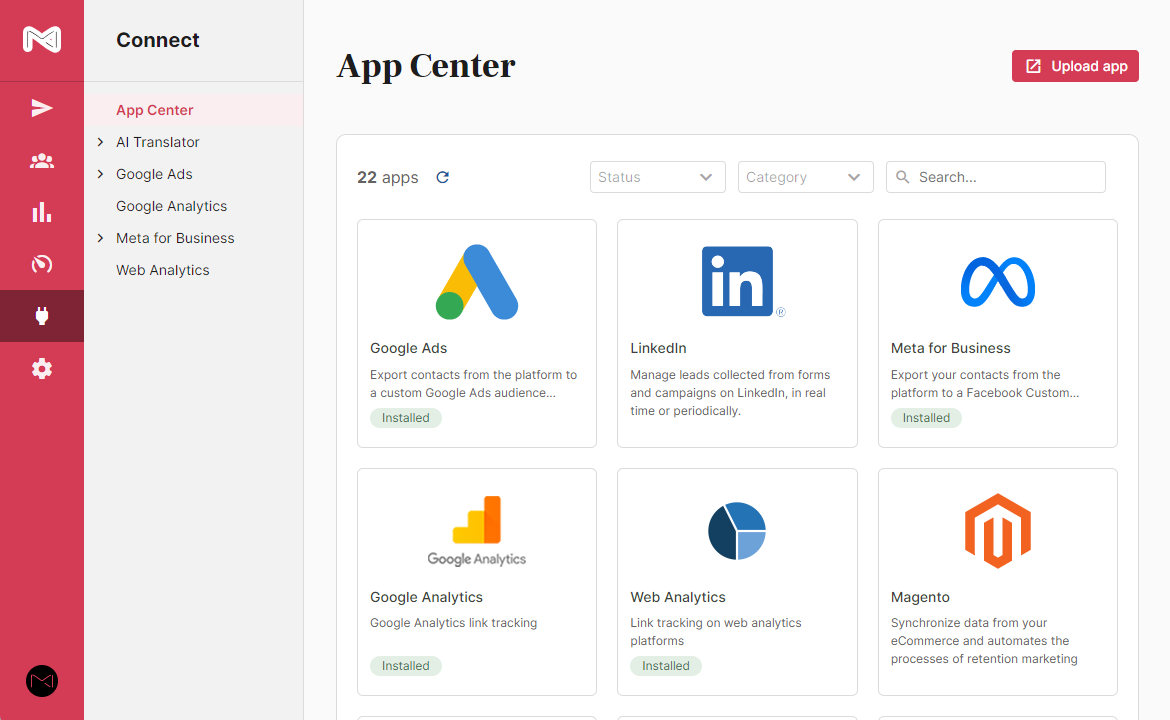This screenshot has width=1170, height=720.
Task: Open the Meta for Business card title
Action: pyautogui.click(x=950, y=348)
